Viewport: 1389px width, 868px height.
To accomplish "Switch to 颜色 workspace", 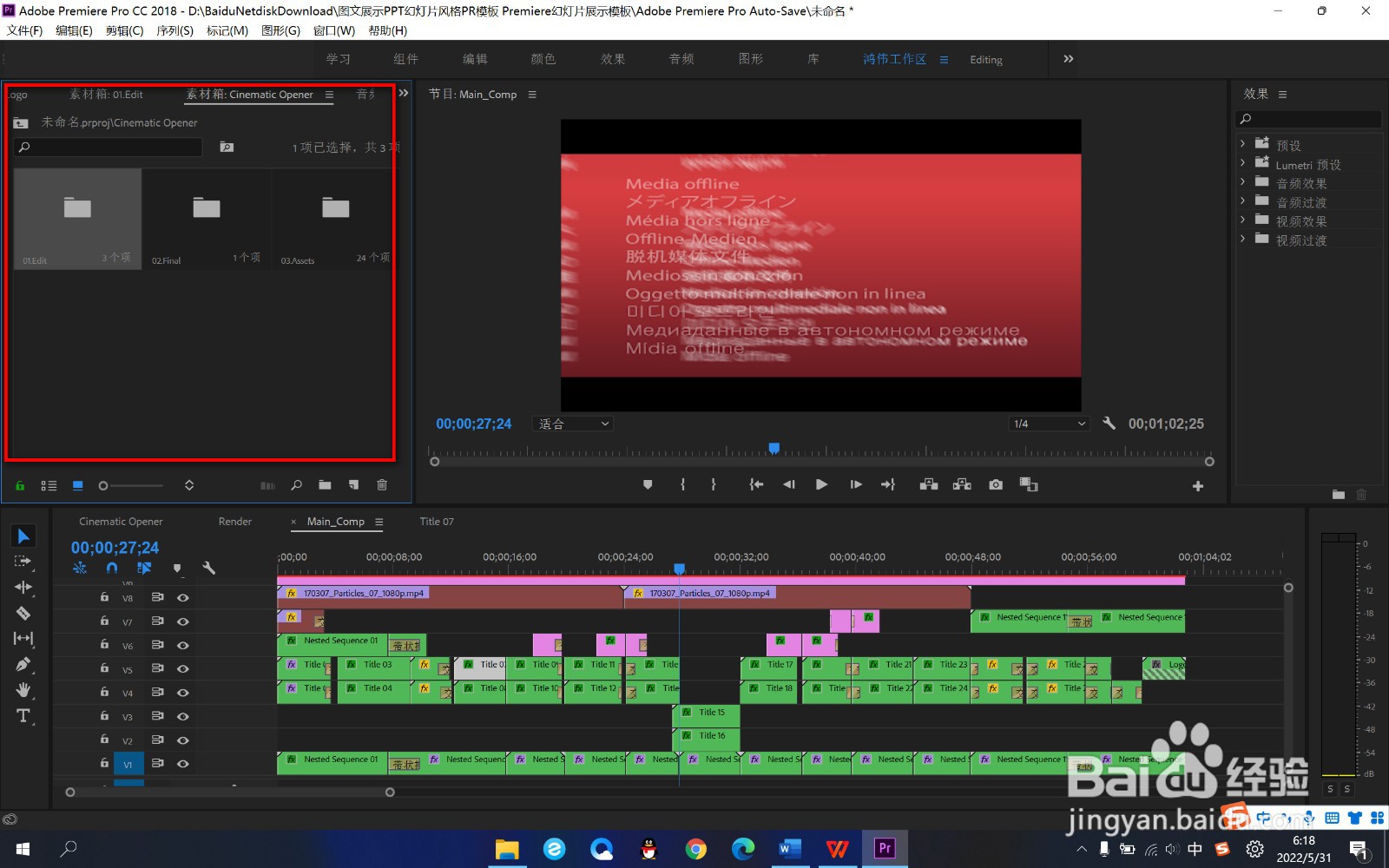I will [543, 59].
